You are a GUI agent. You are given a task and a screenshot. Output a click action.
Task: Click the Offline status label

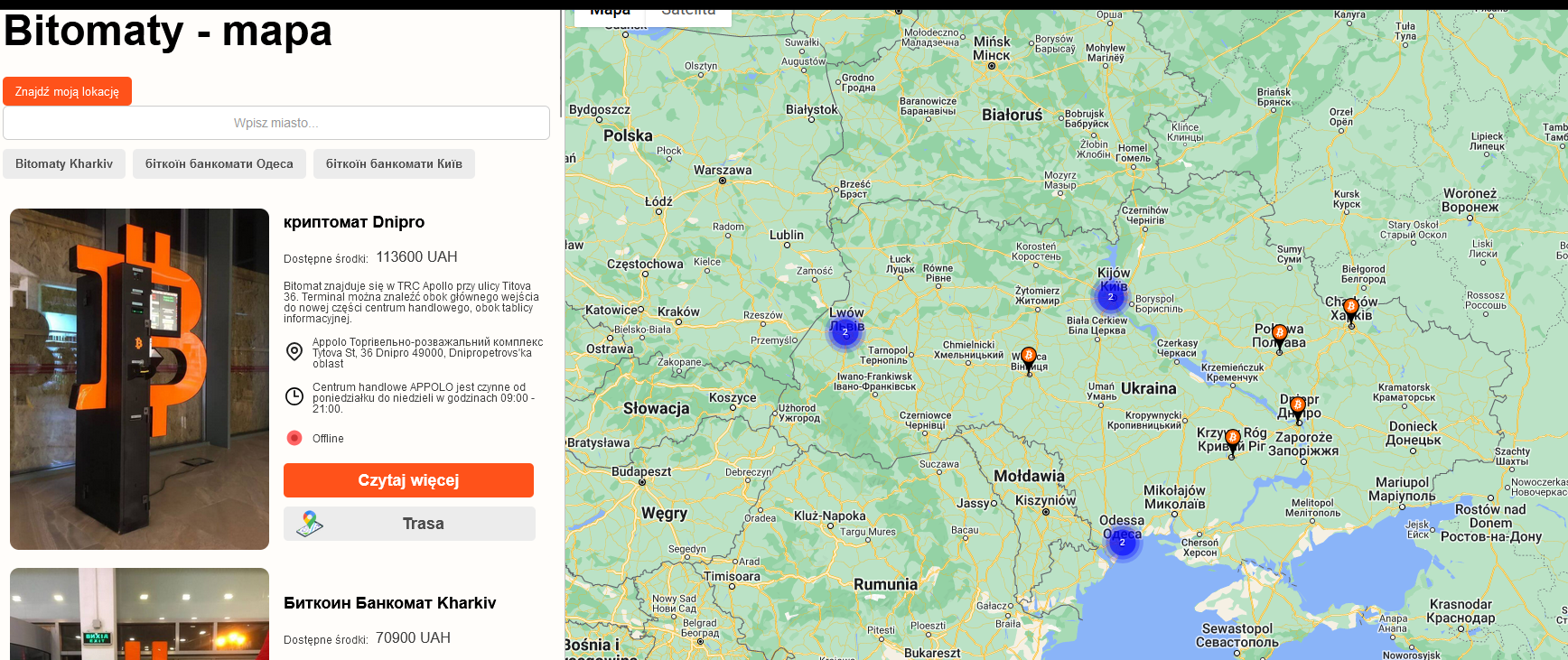click(328, 439)
